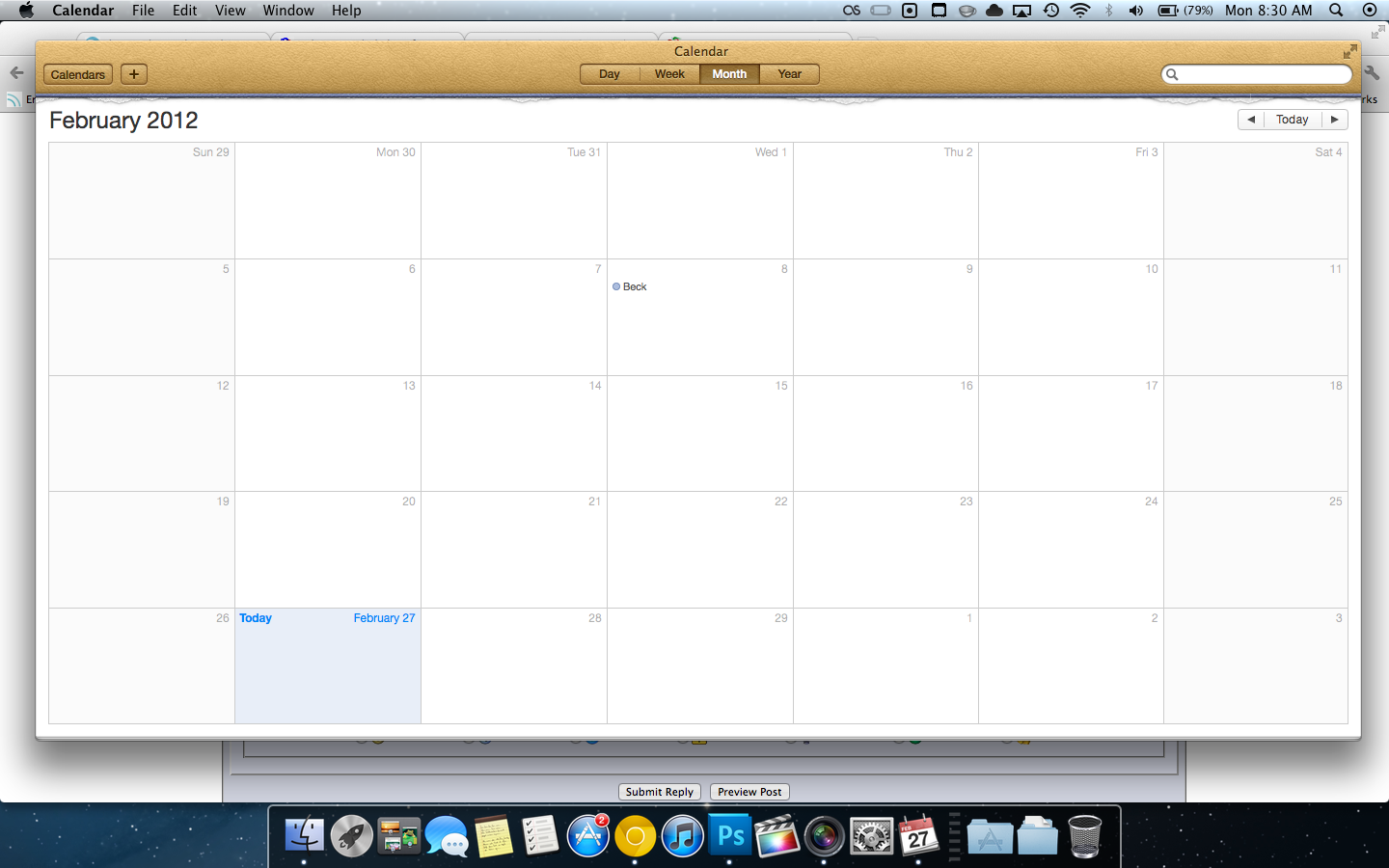Open the Window menu
This screenshot has height=868, width=1389.
coord(288,11)
